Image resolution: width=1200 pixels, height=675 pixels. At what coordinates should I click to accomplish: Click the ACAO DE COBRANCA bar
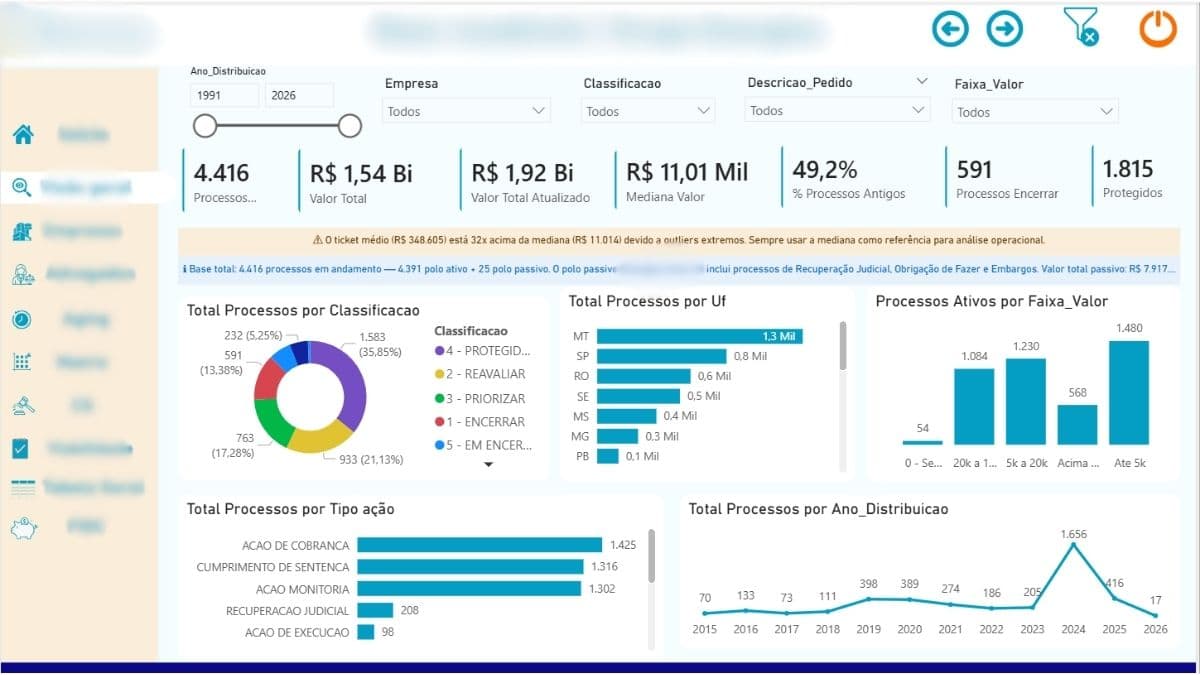[x=480, y=545]
